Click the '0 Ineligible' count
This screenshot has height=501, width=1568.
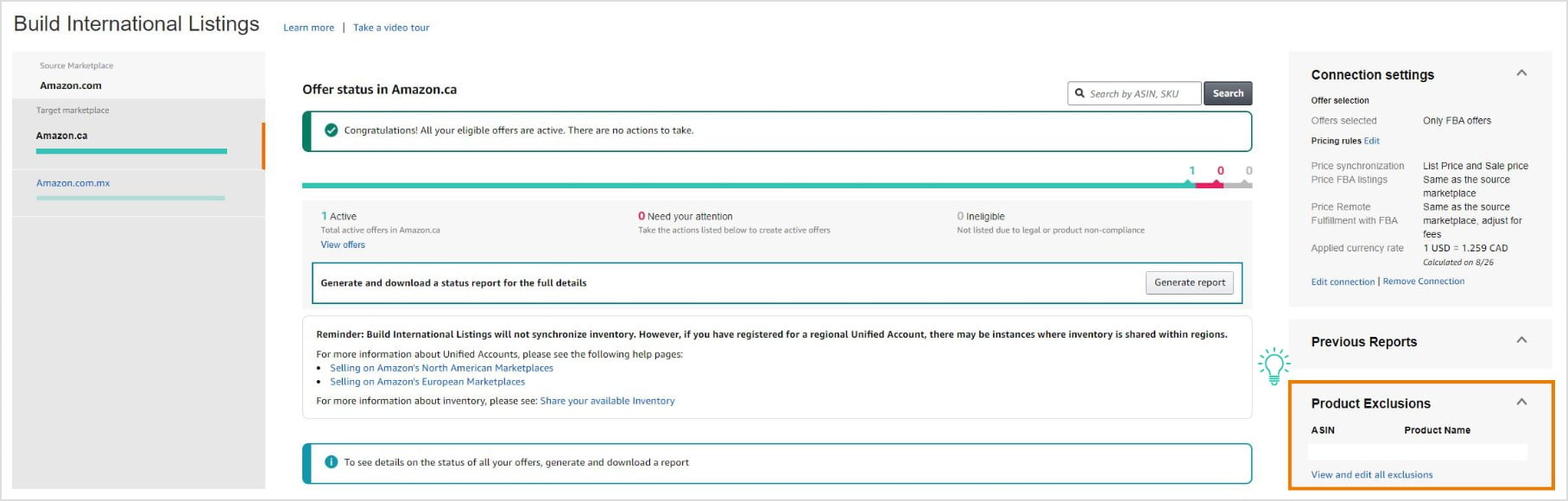pos(981,217)
